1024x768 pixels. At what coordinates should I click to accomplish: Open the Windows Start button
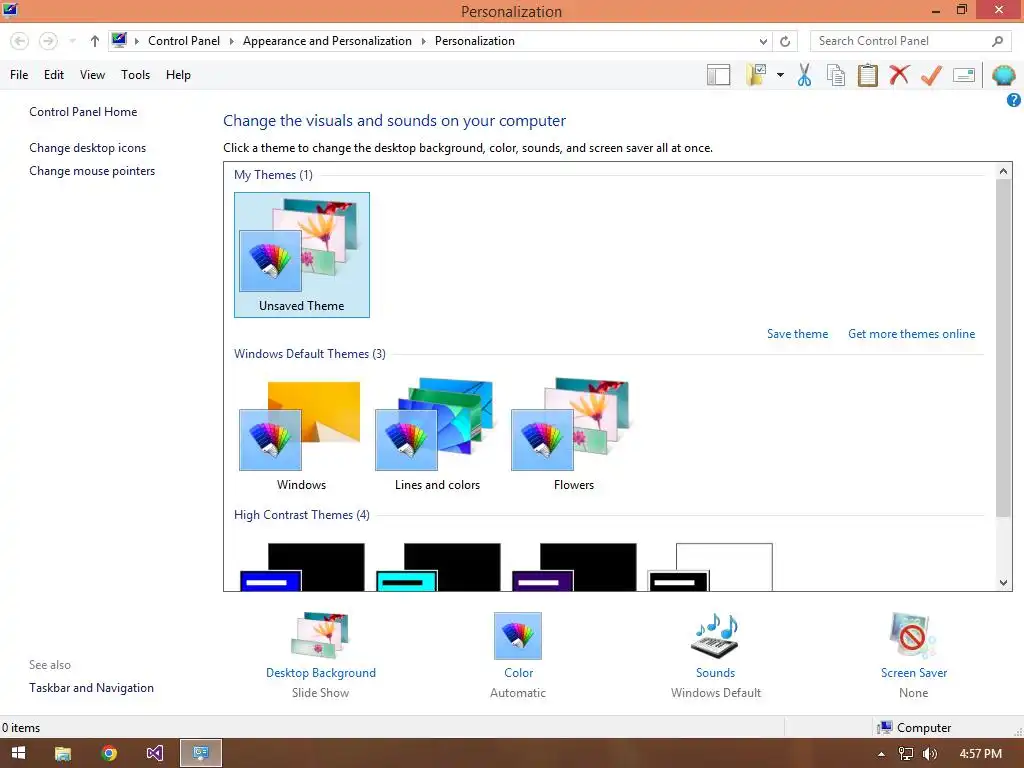point(18,753)
